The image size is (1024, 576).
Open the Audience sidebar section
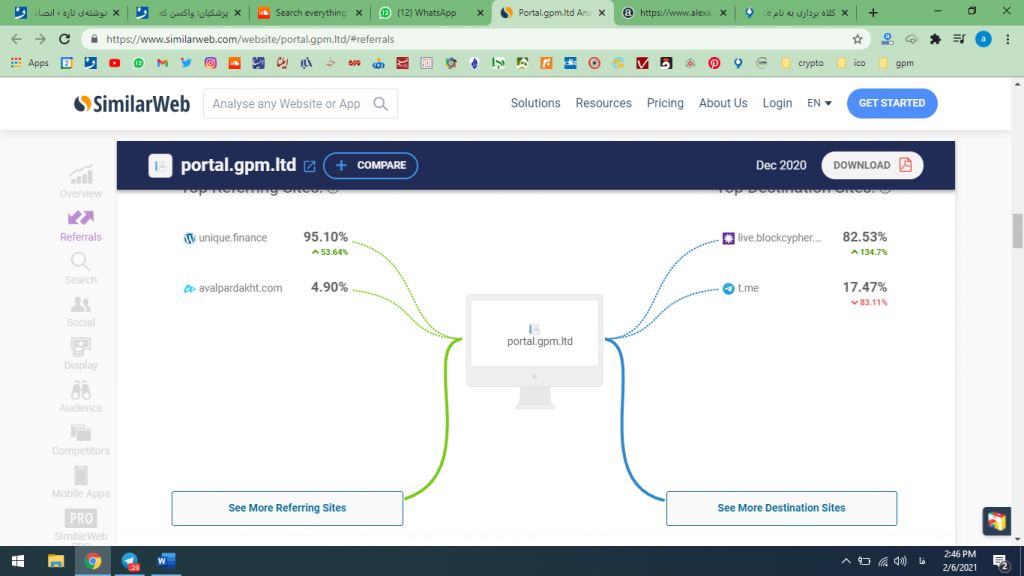[x=80, y=396]
